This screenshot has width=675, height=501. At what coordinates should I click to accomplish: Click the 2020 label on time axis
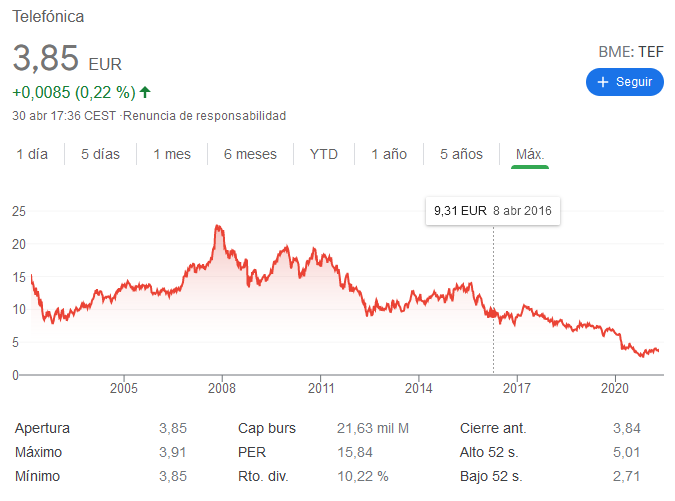[x=615, y=388]
